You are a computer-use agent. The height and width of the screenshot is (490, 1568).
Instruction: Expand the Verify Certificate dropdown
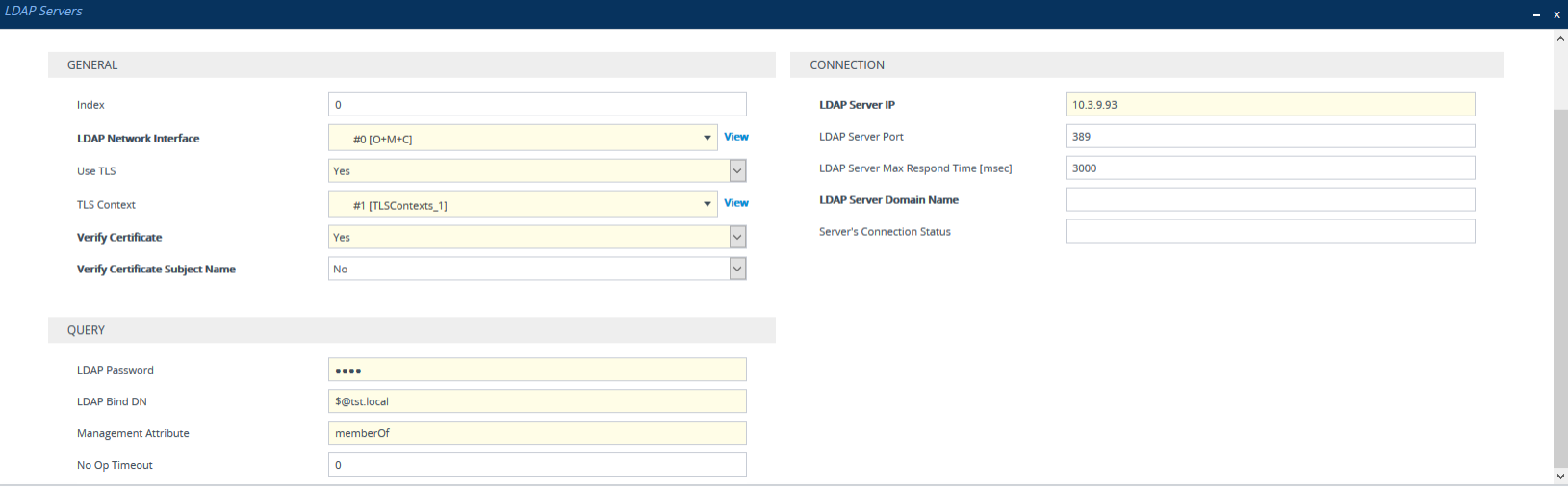tap(737, 238)
